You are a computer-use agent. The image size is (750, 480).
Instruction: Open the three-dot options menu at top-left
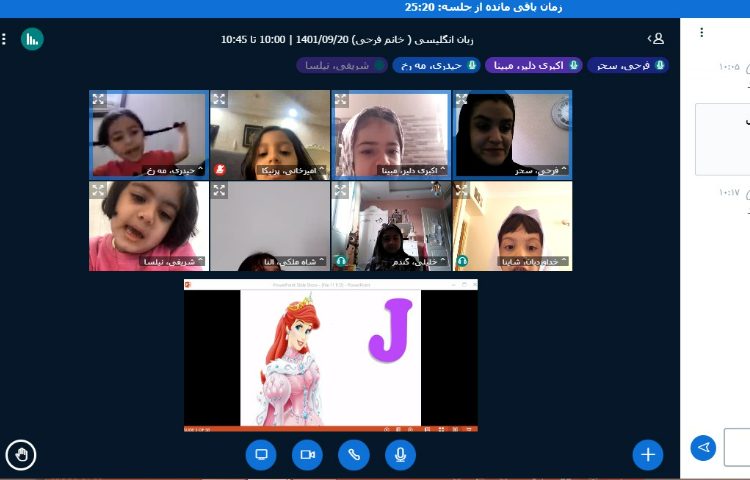pos(4,39)
